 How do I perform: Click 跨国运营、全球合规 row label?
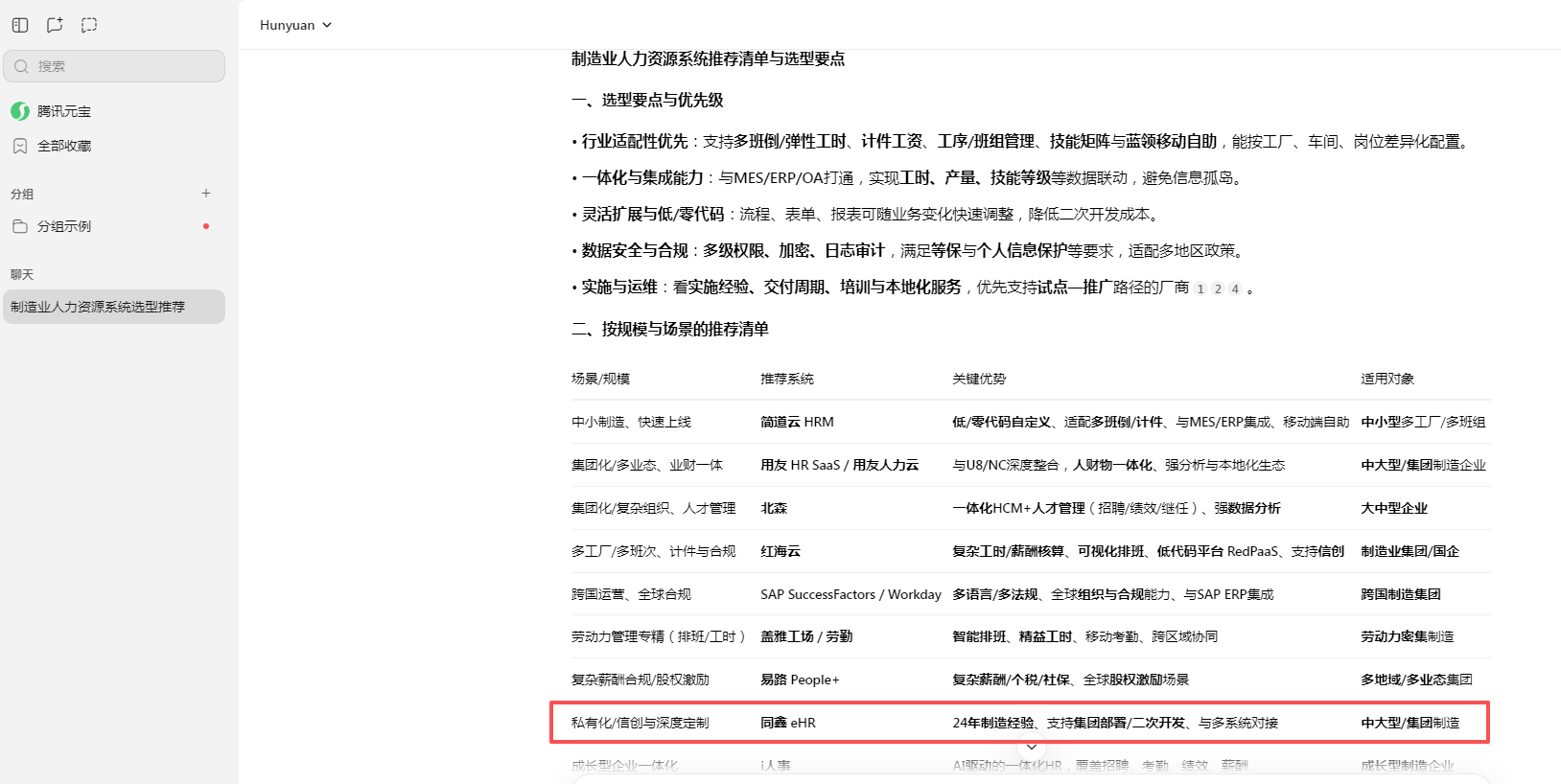click(x=631, y=594)
